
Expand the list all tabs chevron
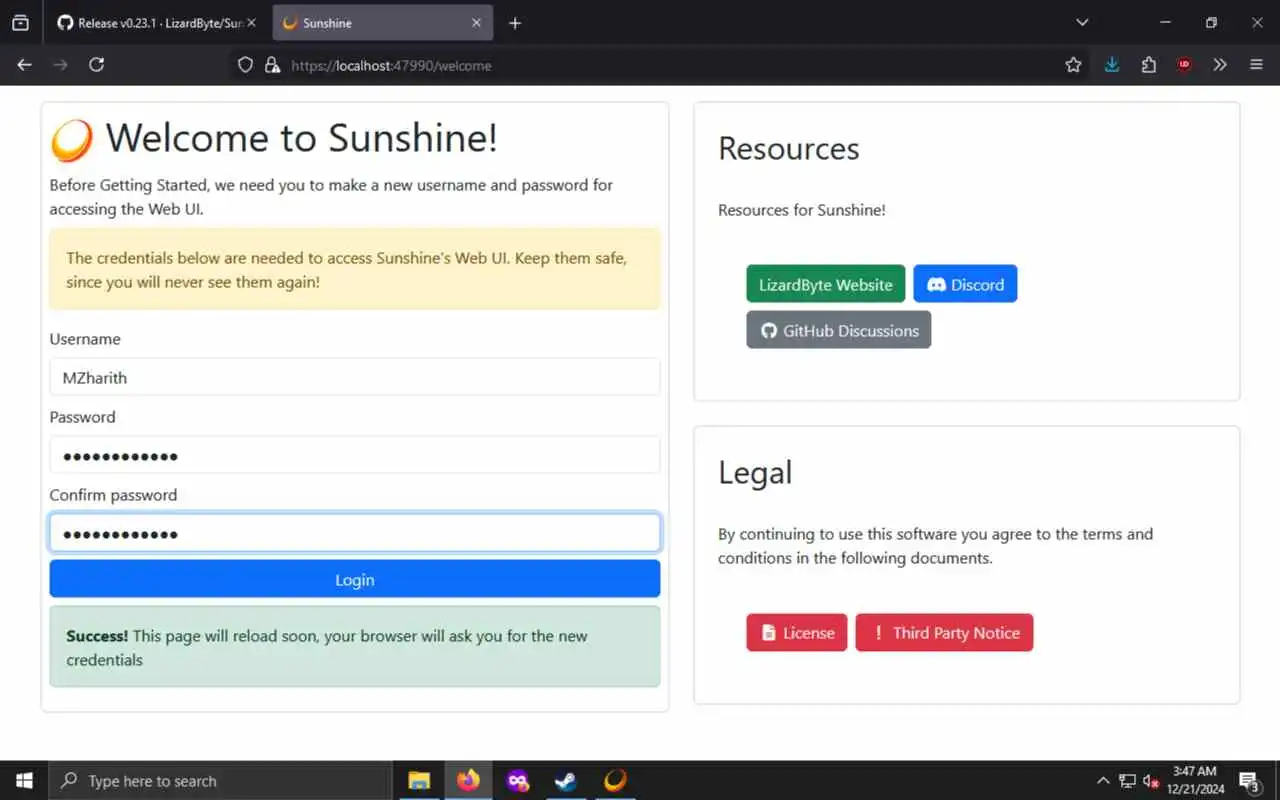coord(1082,22)
